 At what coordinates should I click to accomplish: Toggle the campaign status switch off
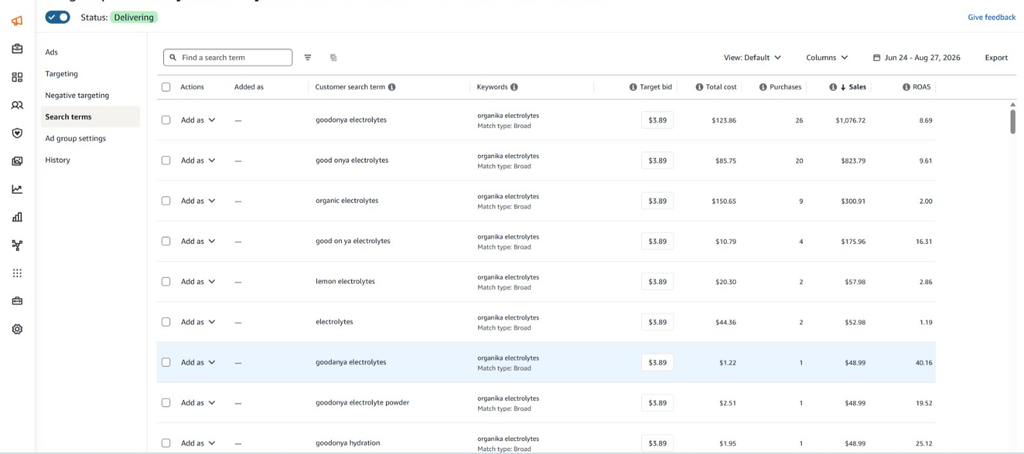point(57,18)
